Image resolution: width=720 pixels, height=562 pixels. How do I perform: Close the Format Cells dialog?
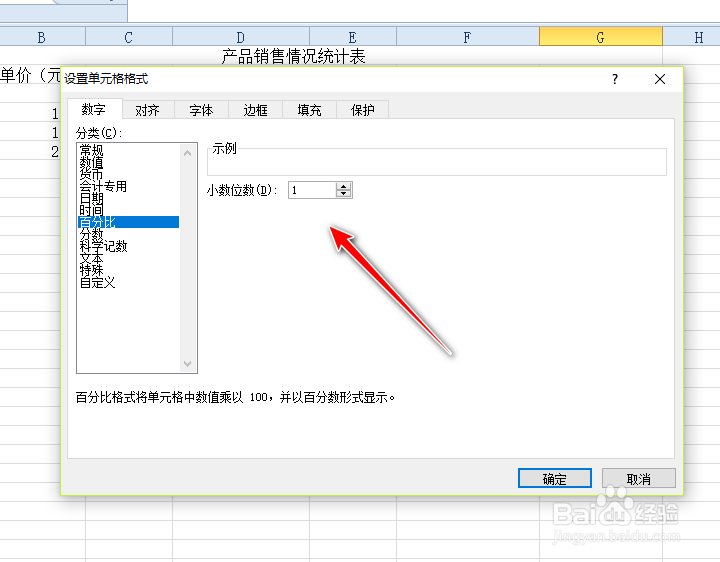click(660, 79)
